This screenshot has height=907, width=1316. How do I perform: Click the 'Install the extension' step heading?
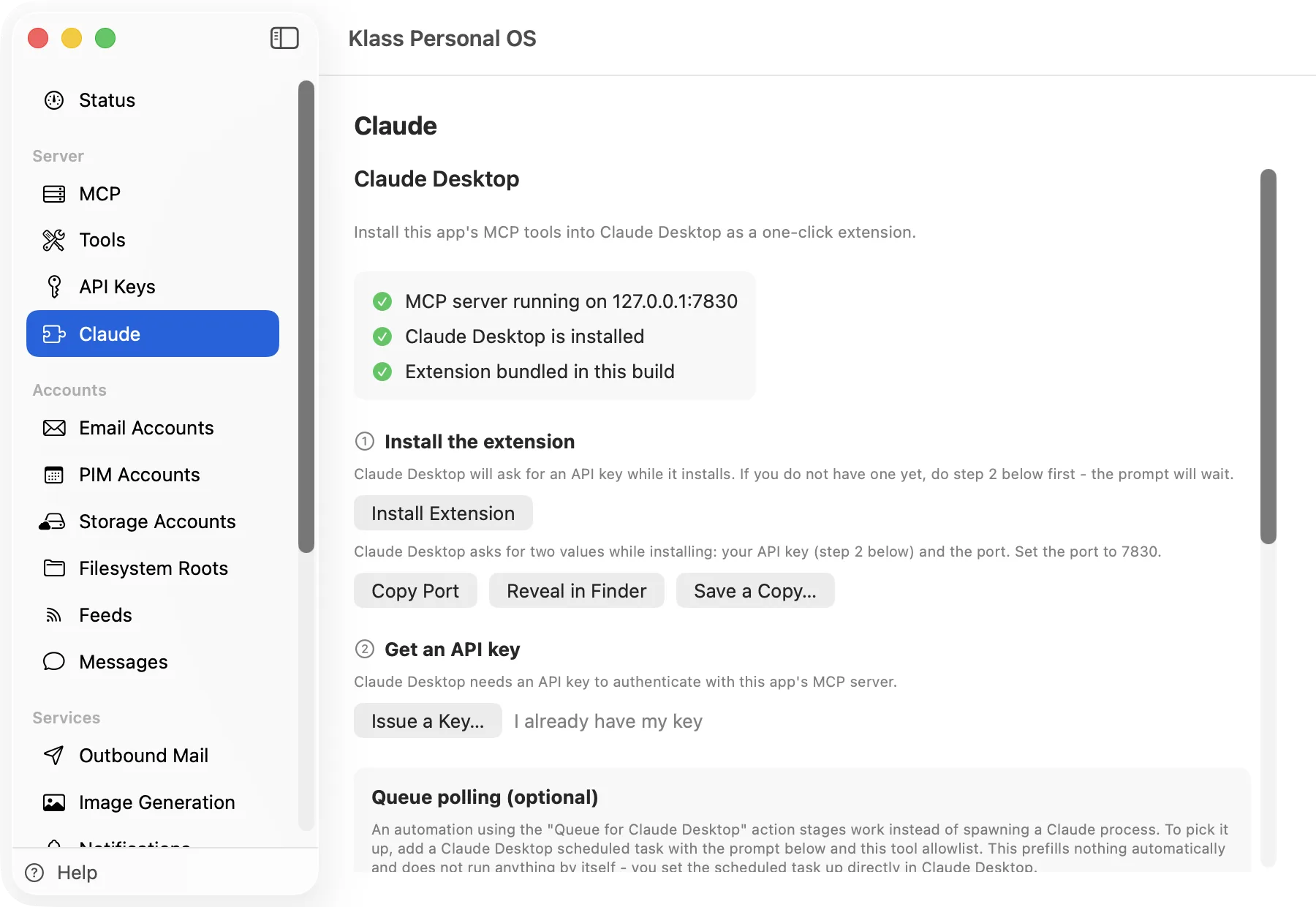click(x=480, y=442)
